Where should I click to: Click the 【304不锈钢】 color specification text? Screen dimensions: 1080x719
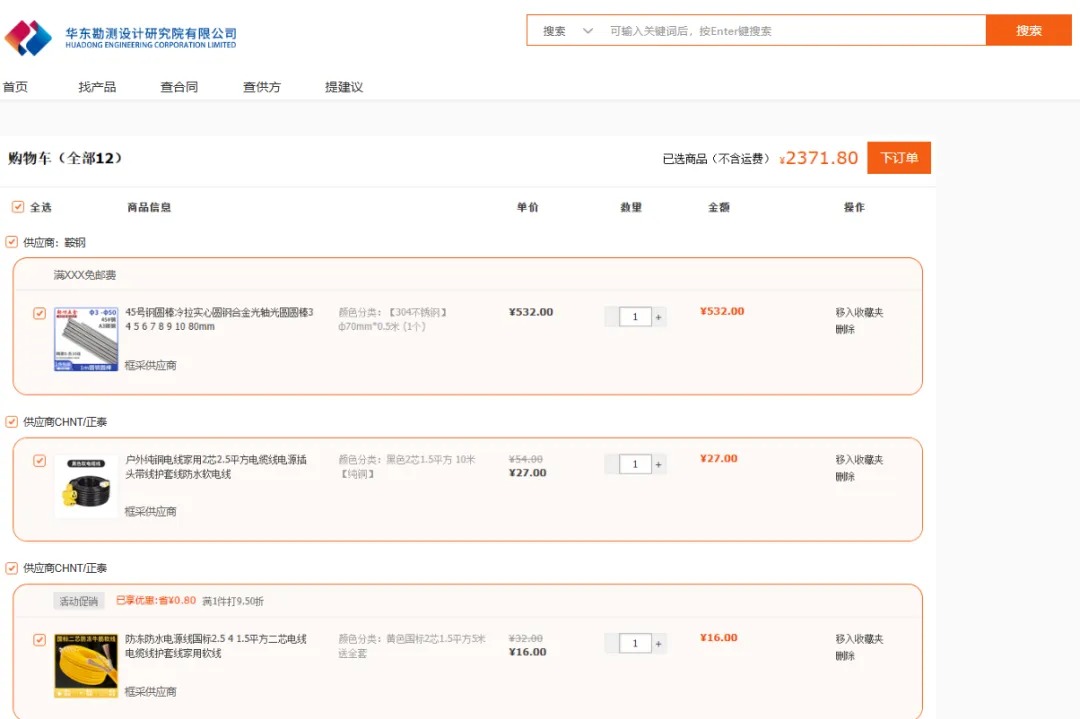[418, 312]
